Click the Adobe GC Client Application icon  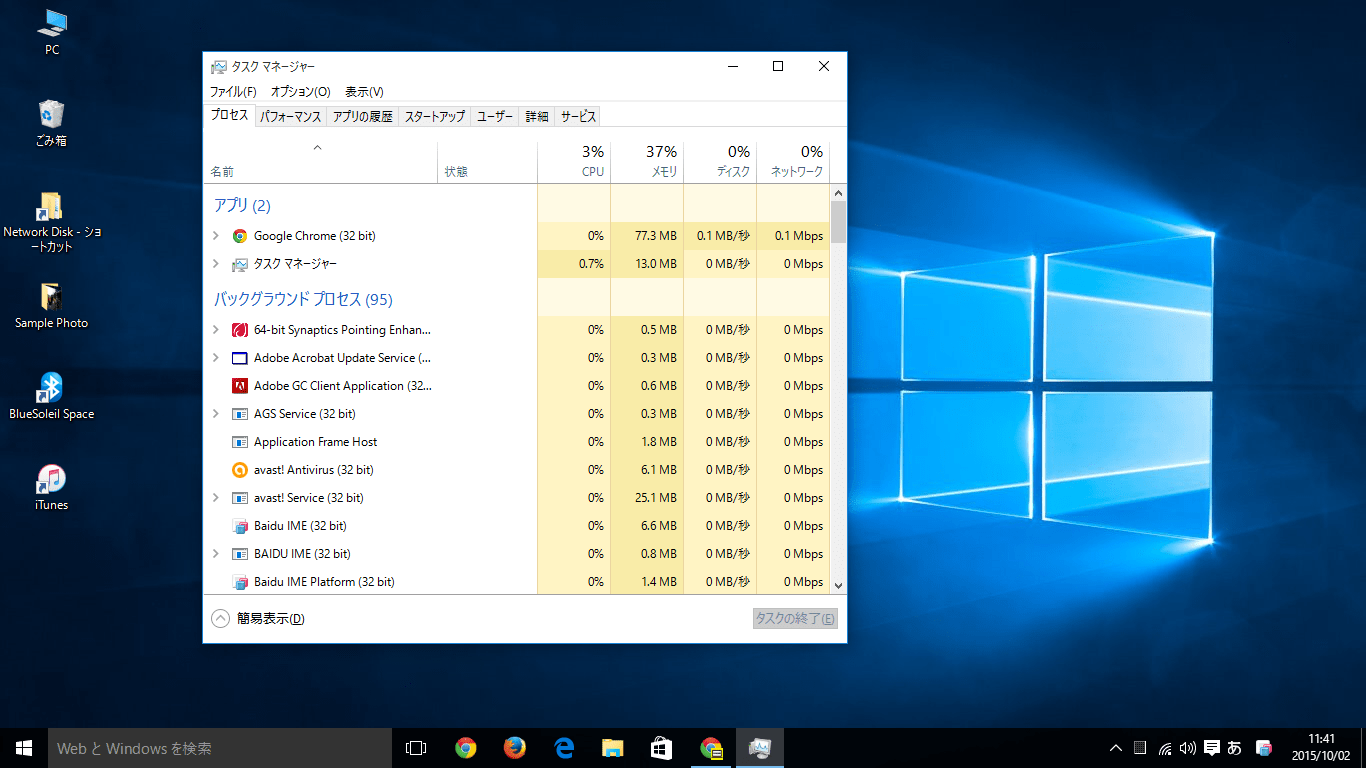click(x=240, y=386)
